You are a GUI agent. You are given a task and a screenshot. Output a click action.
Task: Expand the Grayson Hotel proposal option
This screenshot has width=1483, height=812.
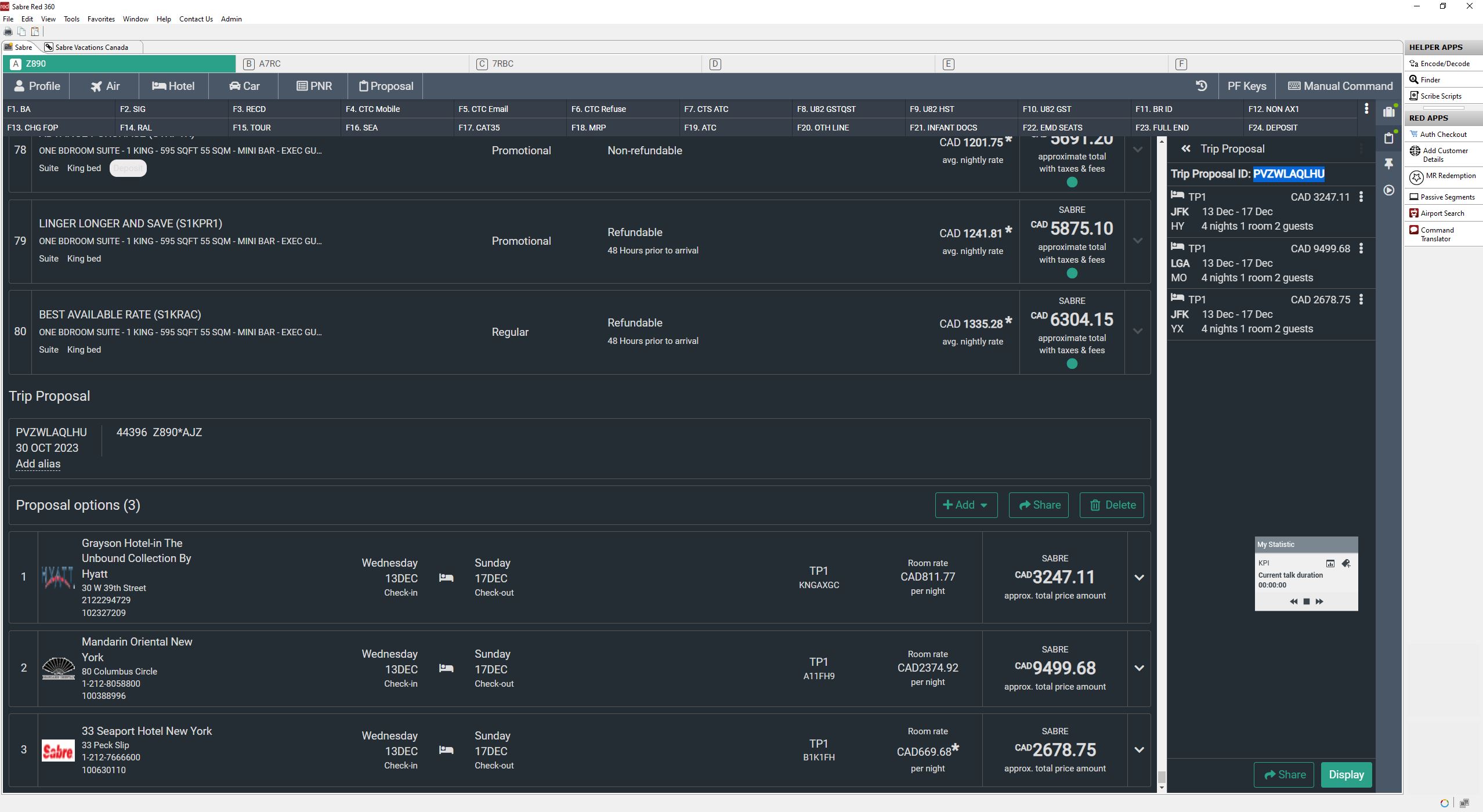click(1139, 578)
